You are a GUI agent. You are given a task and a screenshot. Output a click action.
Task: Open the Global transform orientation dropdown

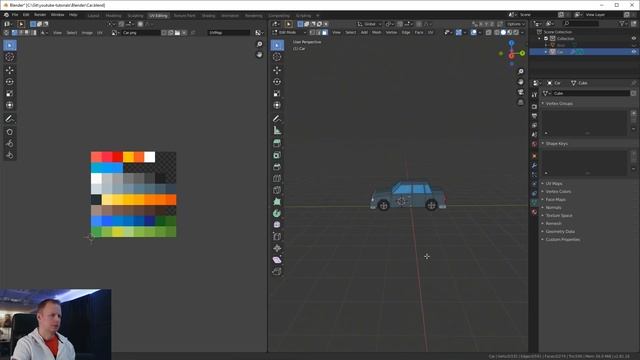[369, 24]
